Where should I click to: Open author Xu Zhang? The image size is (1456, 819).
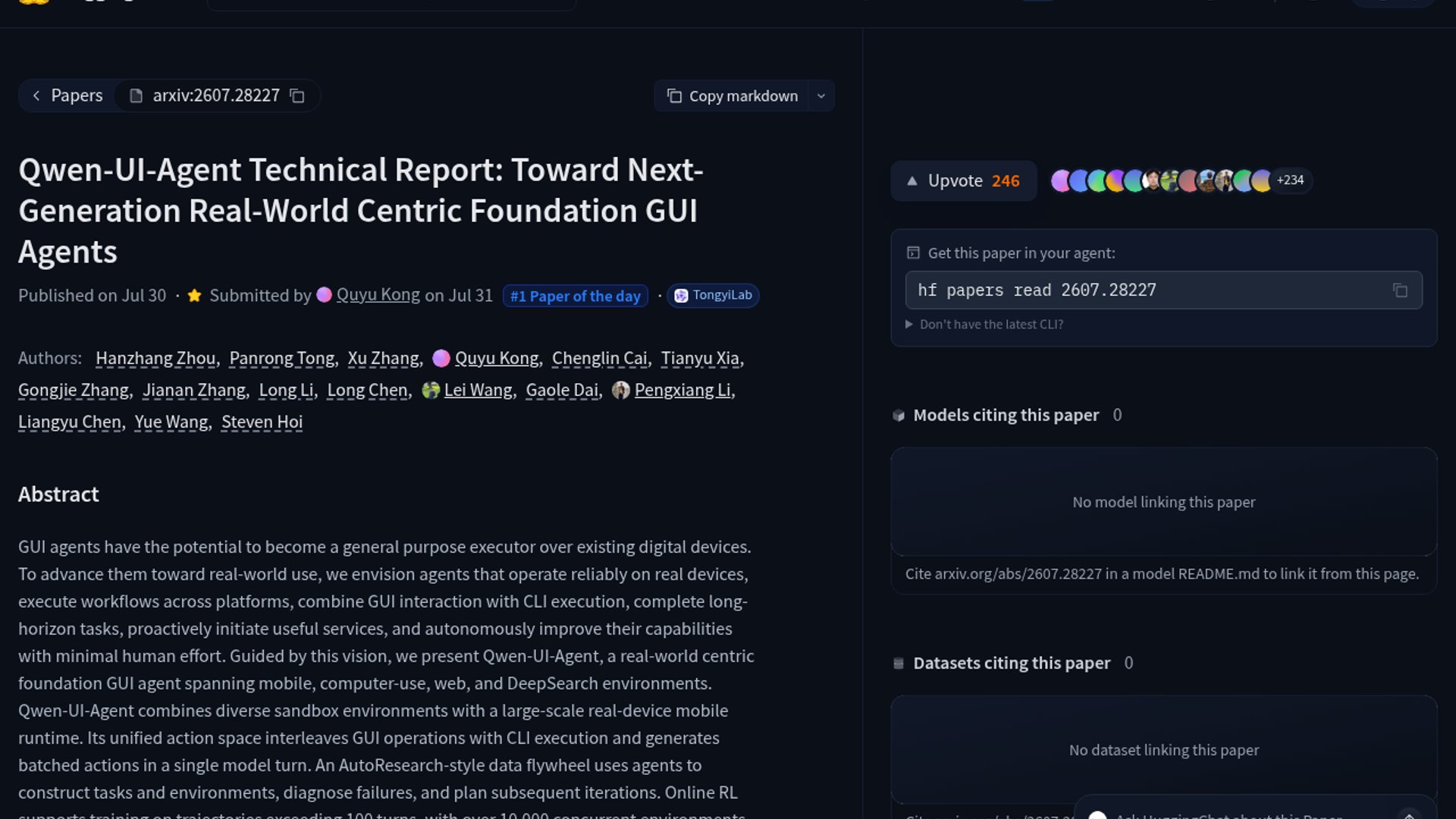pyautogui.click(x=384, y=358)
